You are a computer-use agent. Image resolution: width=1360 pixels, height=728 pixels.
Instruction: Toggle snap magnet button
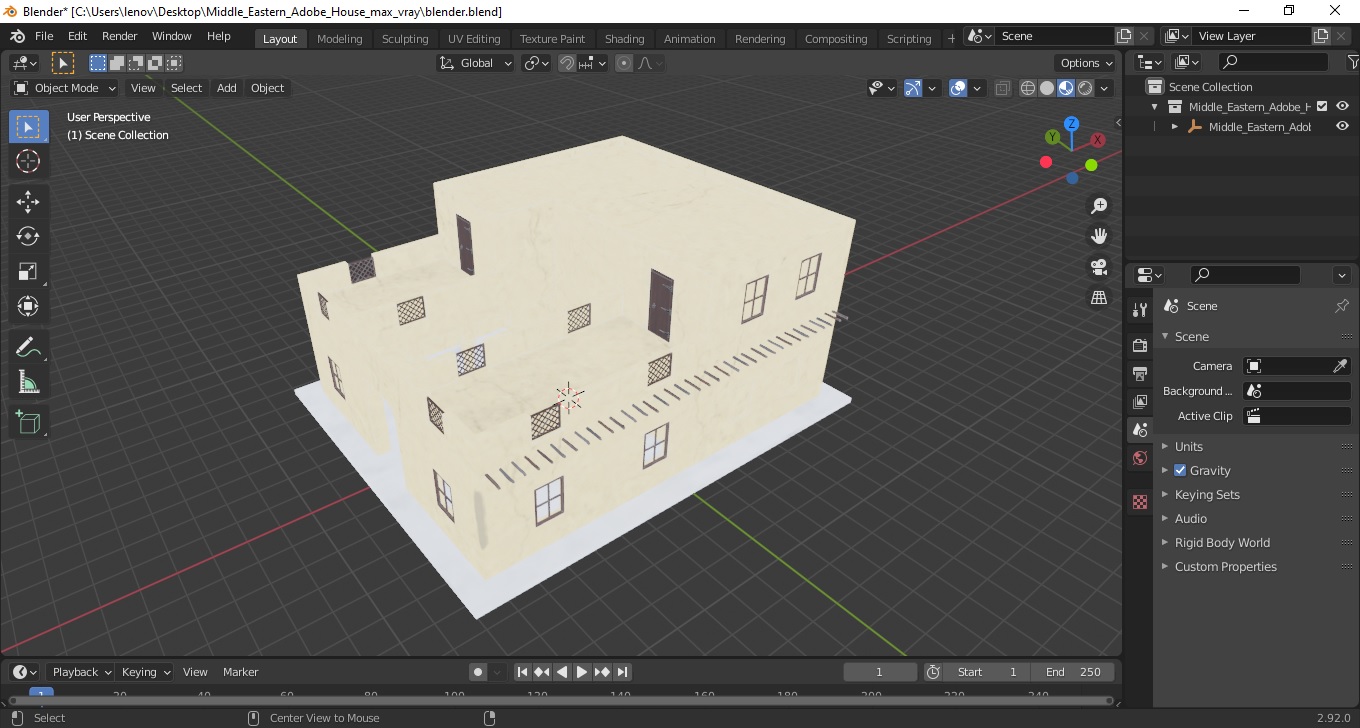point(567,63)
